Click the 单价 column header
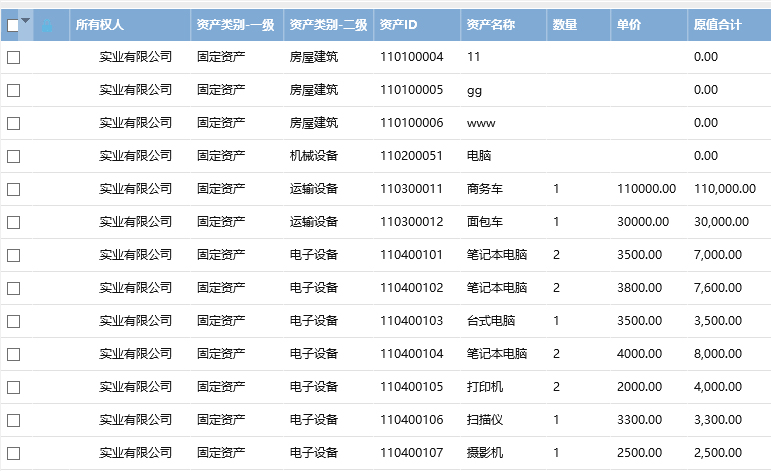This screenshot has width=771, height=471. (629, 24)
